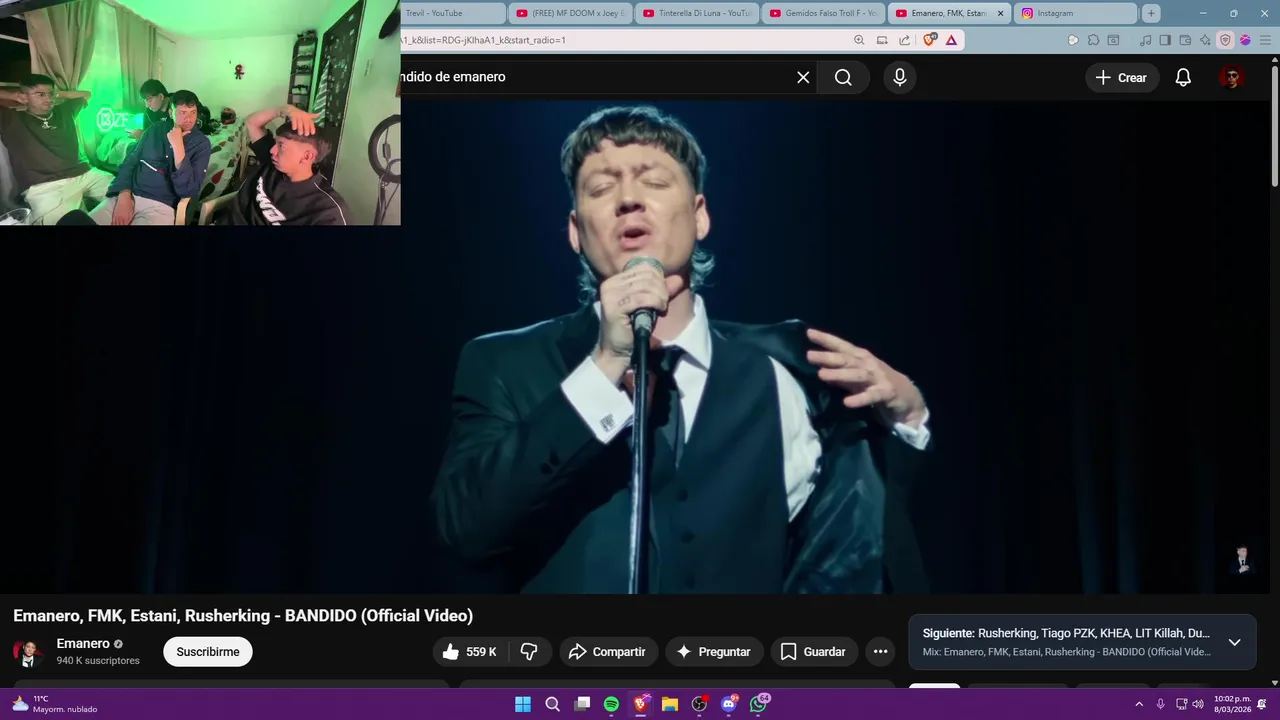Open the YouTube account avatar menu
This screenshot has width=1280, height=720.
(x=1232, y=77)
